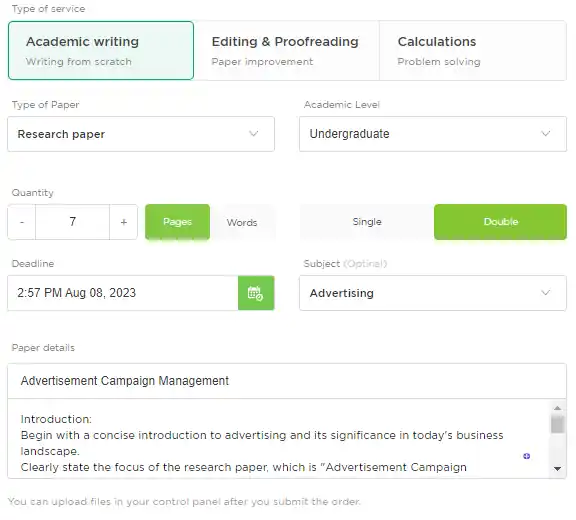Click the Academic Level chevron arrow
Image resolution: width=576 pixels, height=520 pixels.
(546, 133)
